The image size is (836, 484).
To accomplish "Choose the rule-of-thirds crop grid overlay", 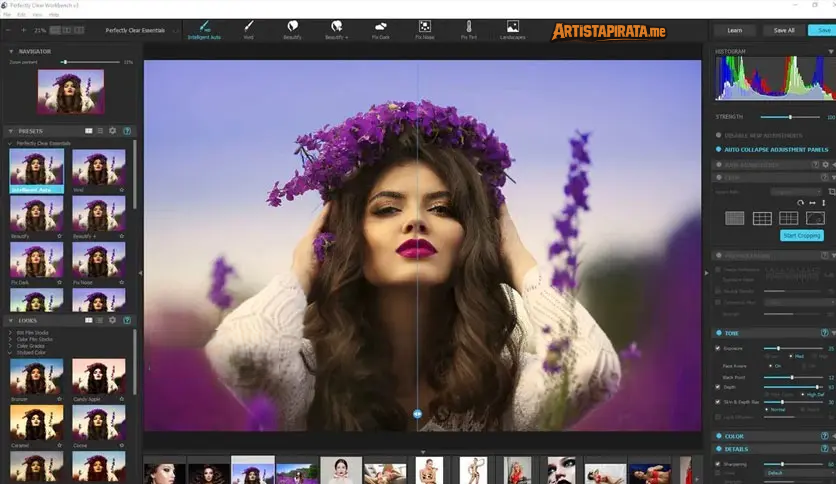I will pos(762,218).
